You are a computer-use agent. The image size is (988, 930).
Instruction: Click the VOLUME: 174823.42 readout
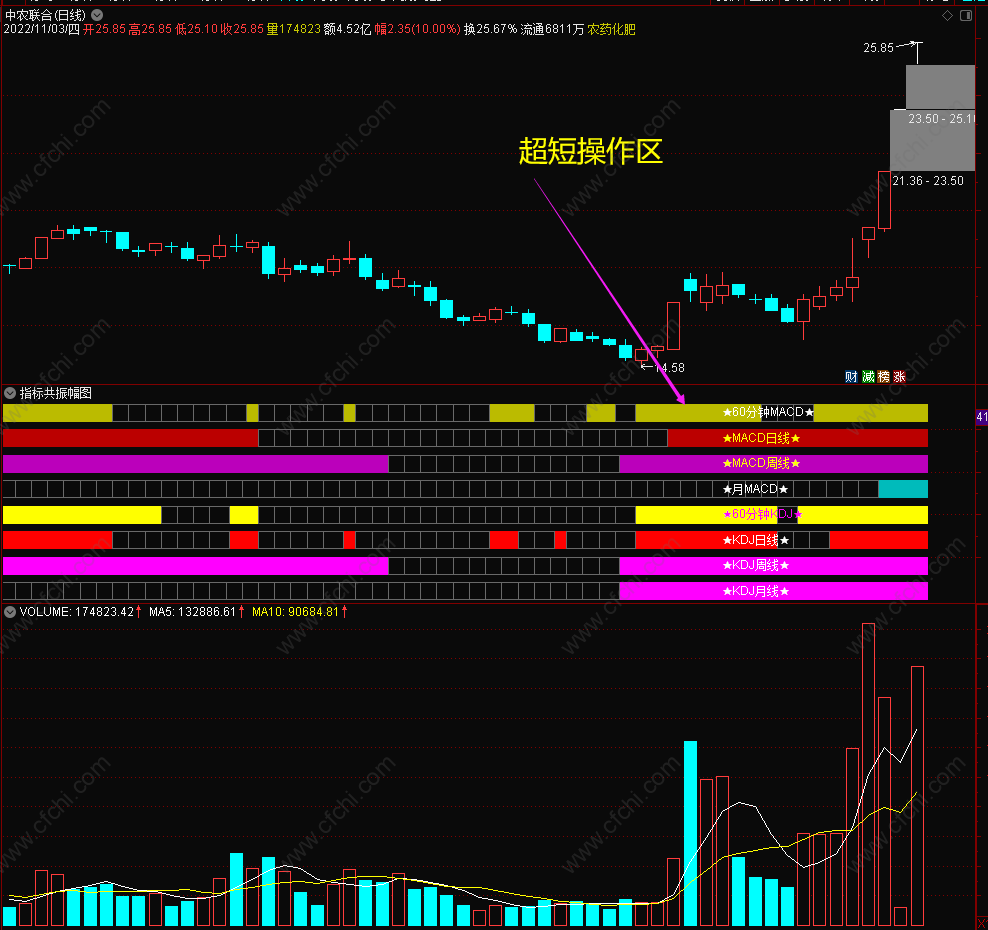click(77, 612)
